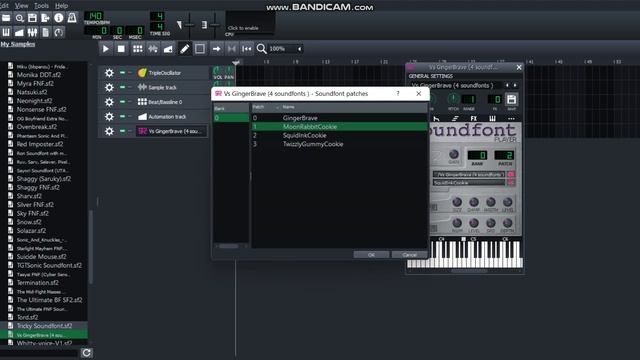Open soundfont file with pink button
Viewport: 640px width, 360px height.
point(511,174)
